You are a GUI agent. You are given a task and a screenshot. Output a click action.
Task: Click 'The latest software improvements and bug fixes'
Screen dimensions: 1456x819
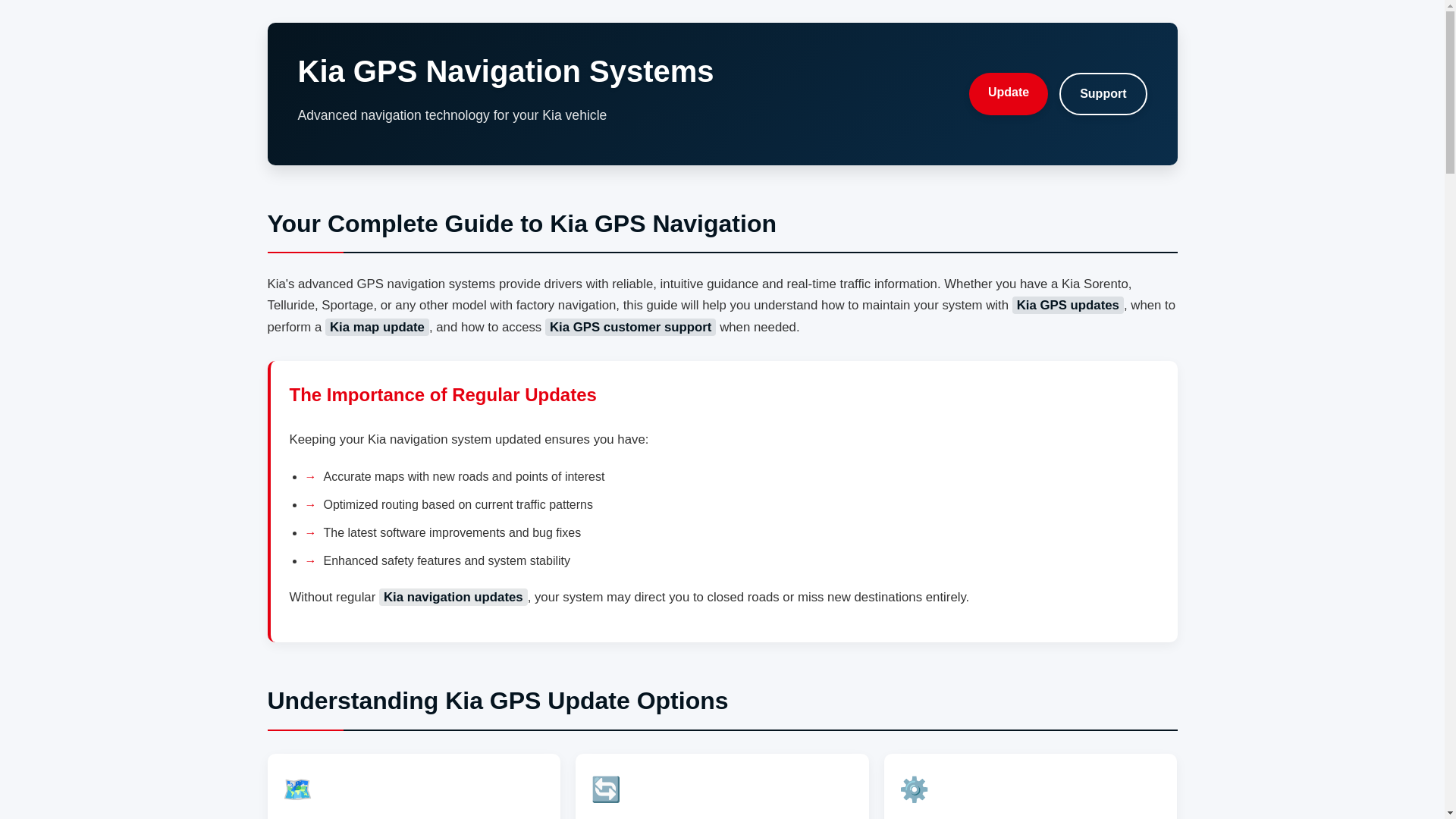[451, 532]
